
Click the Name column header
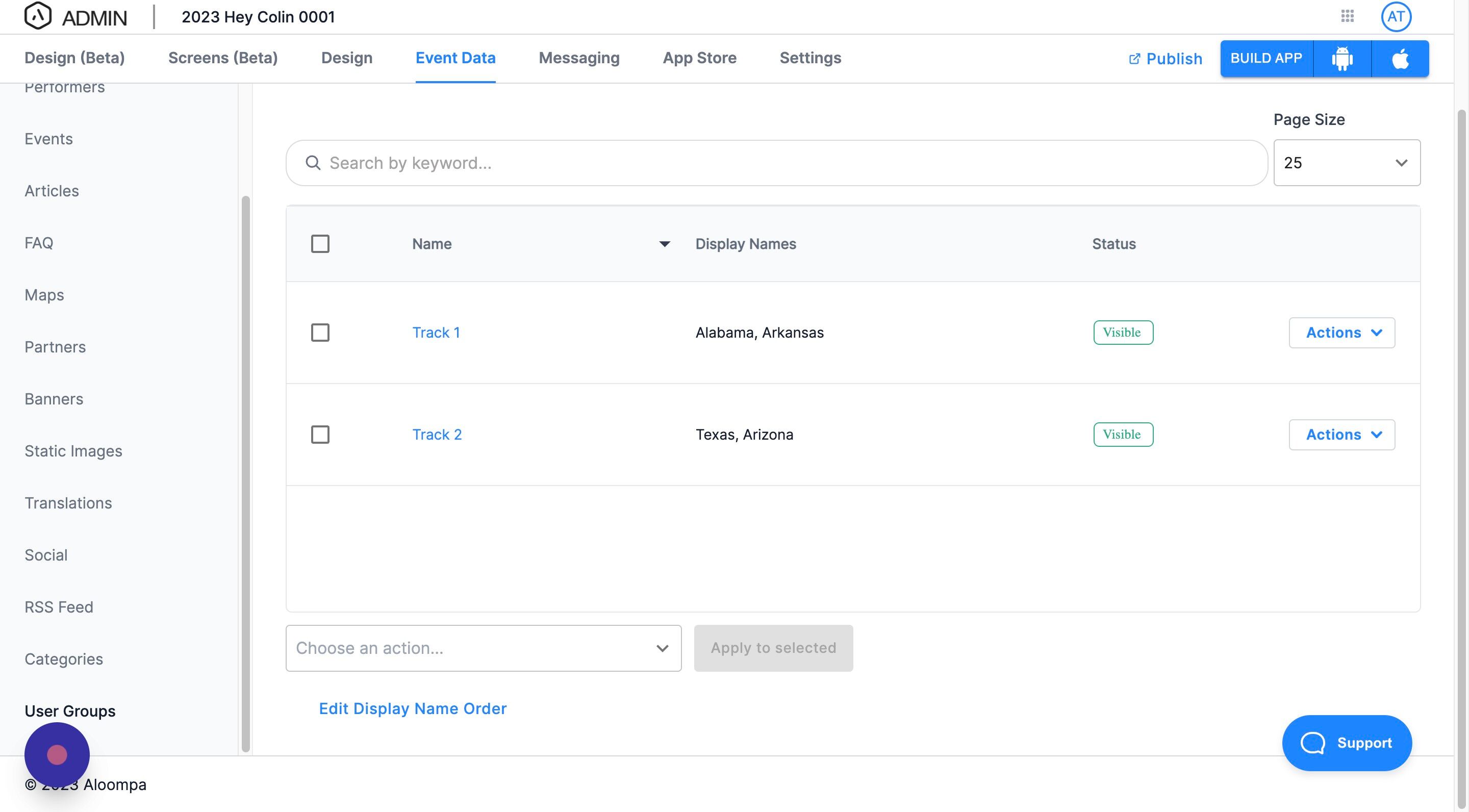point(432,244)
